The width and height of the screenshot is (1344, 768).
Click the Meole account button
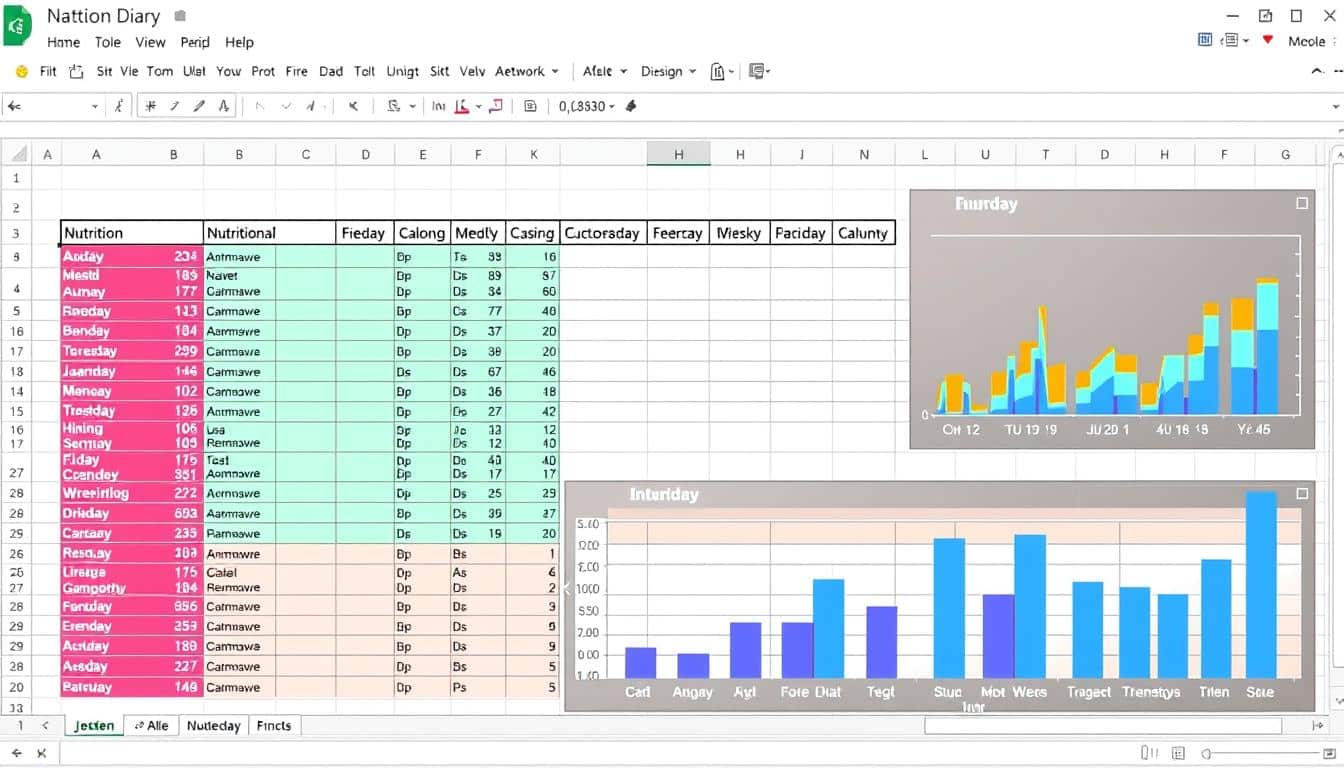[1306, 41]
